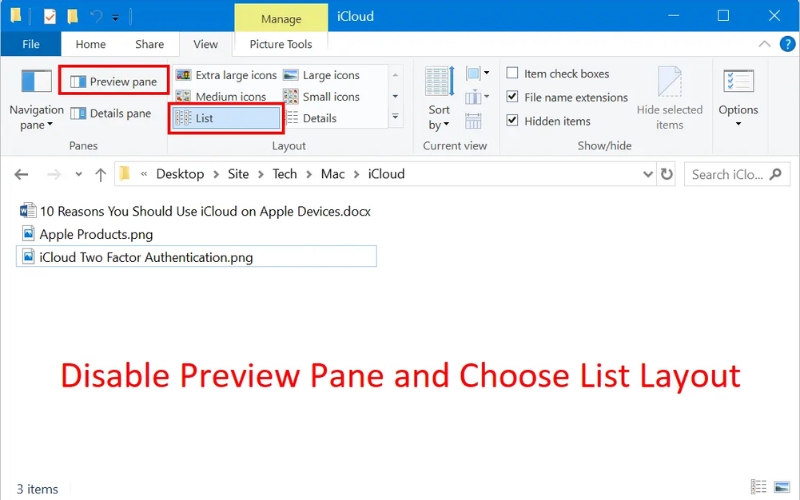Viewport: 800px width, 500px height.
Task: Select Medium icons layout
Action: coord(221,96)
